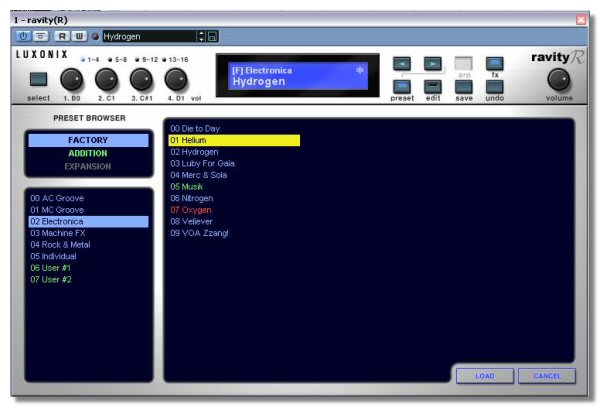Select channel group 1-4

90,60
